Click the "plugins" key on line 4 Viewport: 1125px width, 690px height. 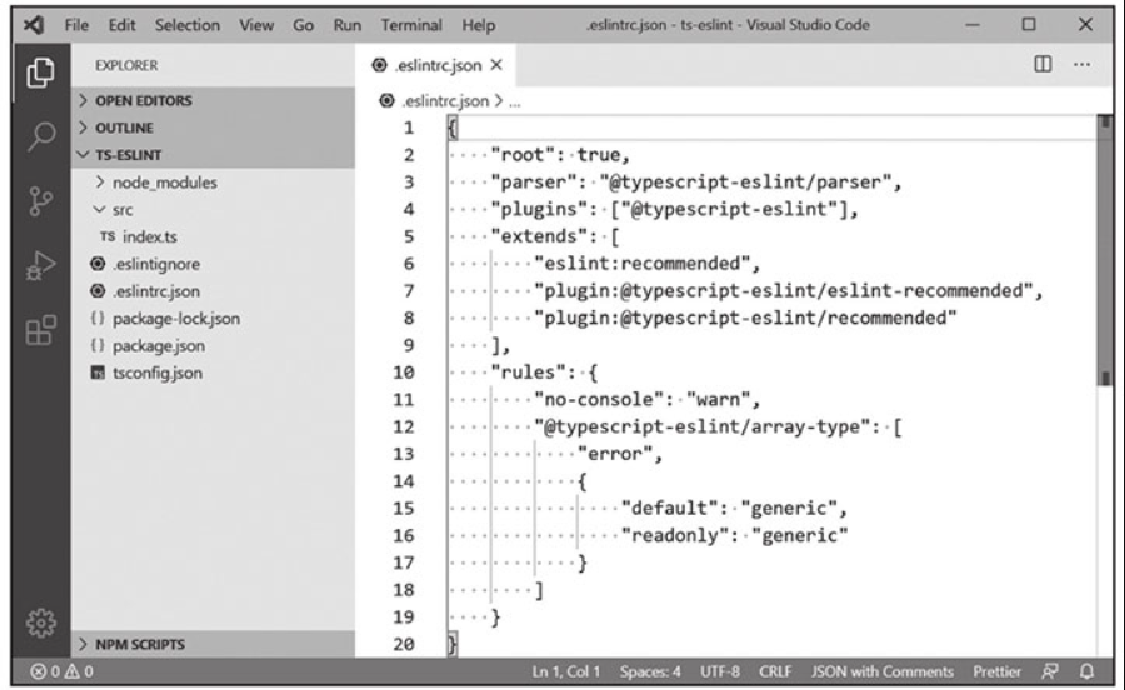pos(539,209)
